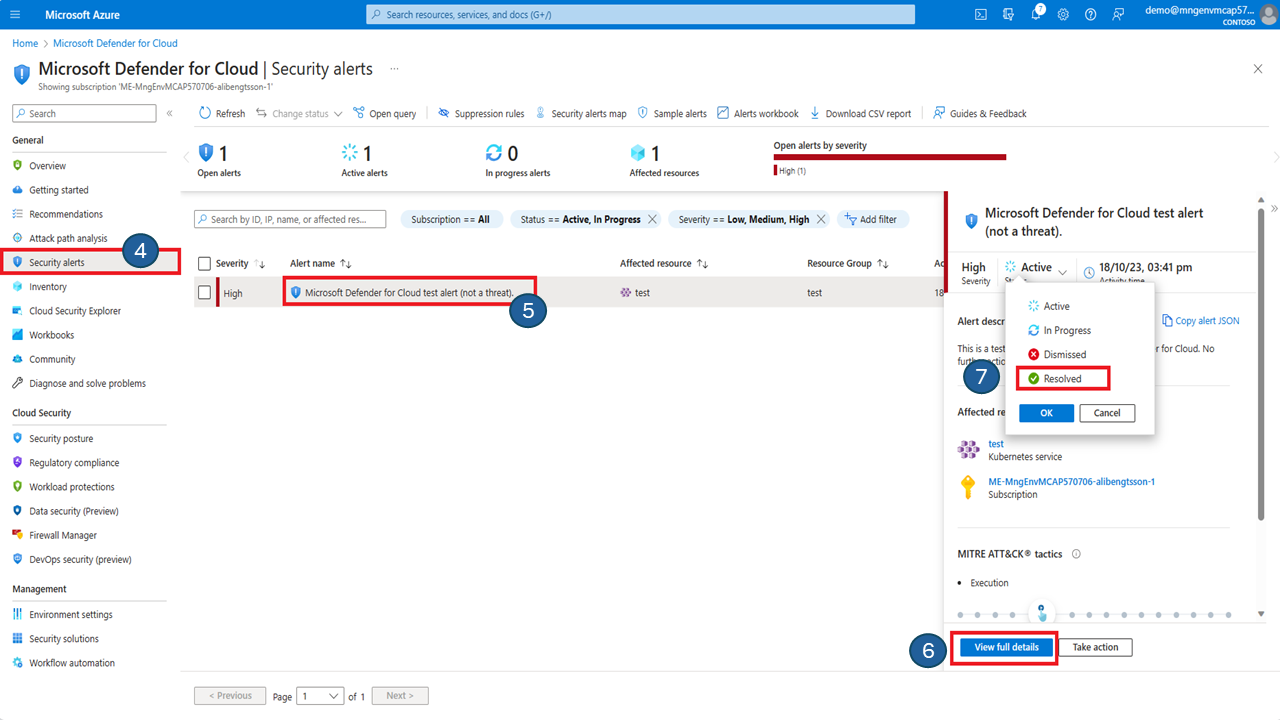This screenshot has width=1280, height=720.
Task: Sort by Resource Group column
Action: 848,264
